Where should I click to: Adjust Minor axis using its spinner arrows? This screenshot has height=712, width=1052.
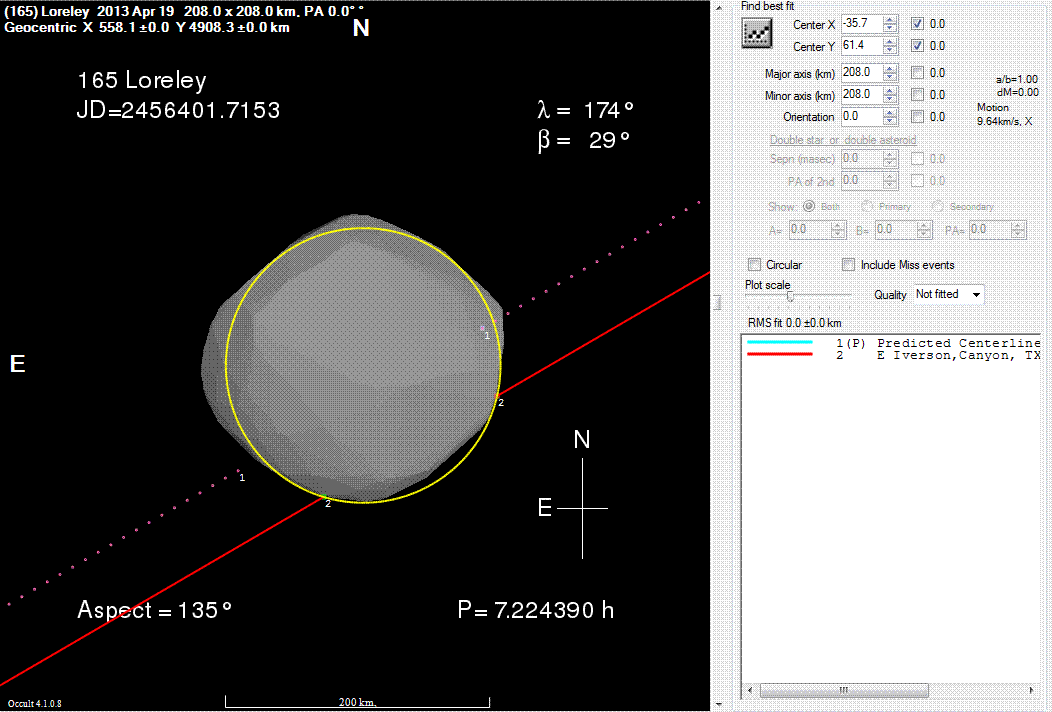coord(890,95)
